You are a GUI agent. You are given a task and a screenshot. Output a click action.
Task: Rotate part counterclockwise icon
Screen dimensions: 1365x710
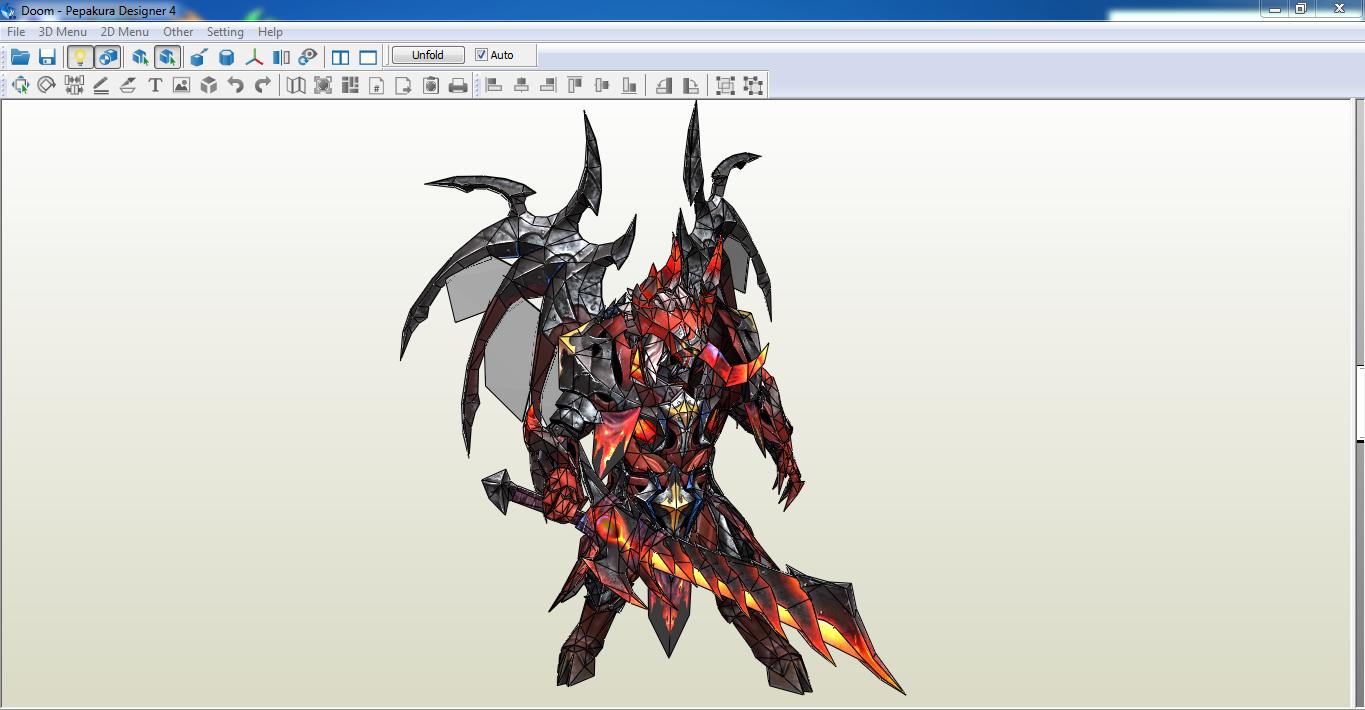click(x=664, y=86)
